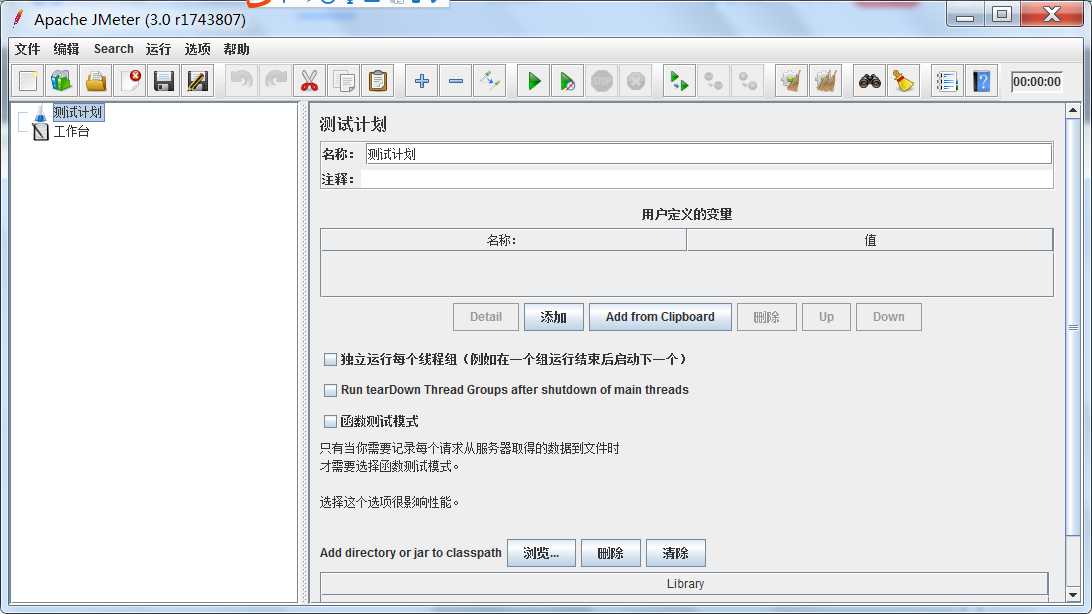Screen dimensions: 1092x614
Task: Click the 删除 button under variables table
Action: click(767, 317)
